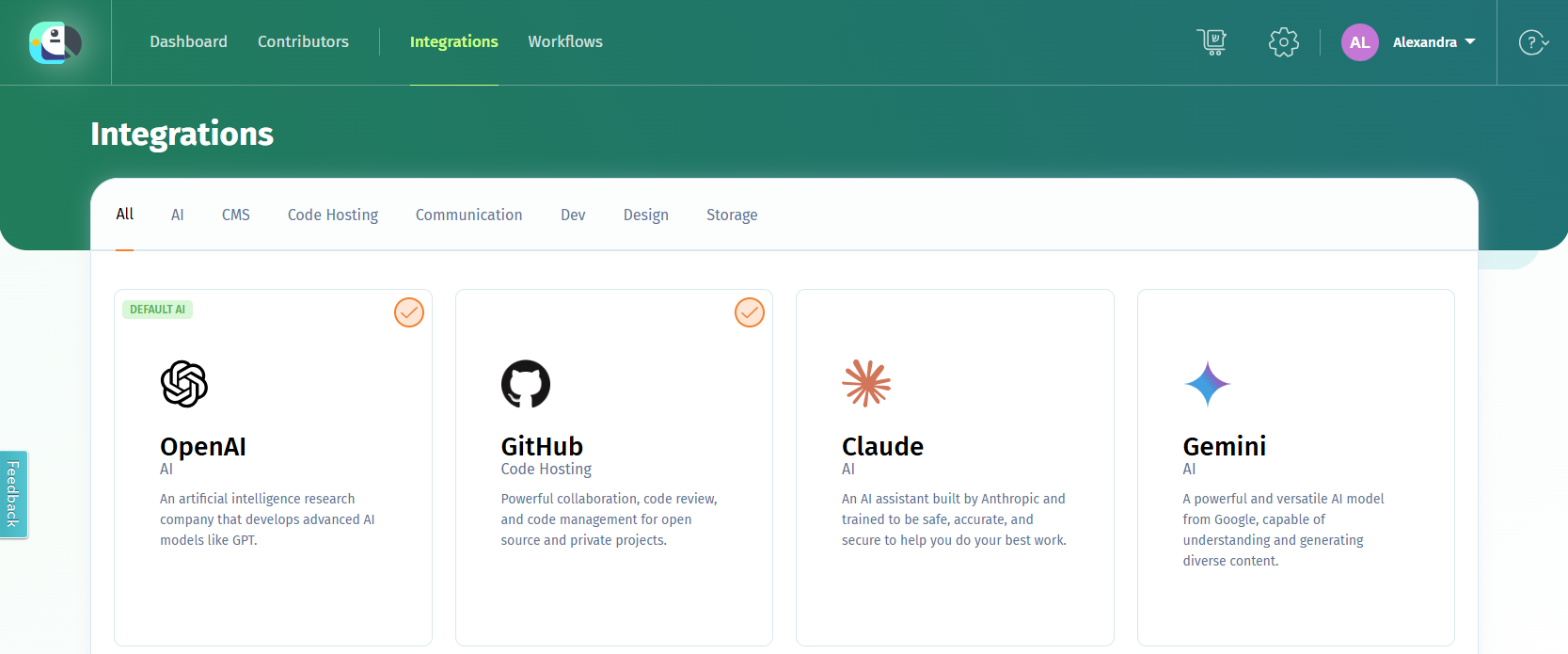Screen dimensions: 1568x654
Task: Switch to the Design filter tab
Action: [646, 215]
